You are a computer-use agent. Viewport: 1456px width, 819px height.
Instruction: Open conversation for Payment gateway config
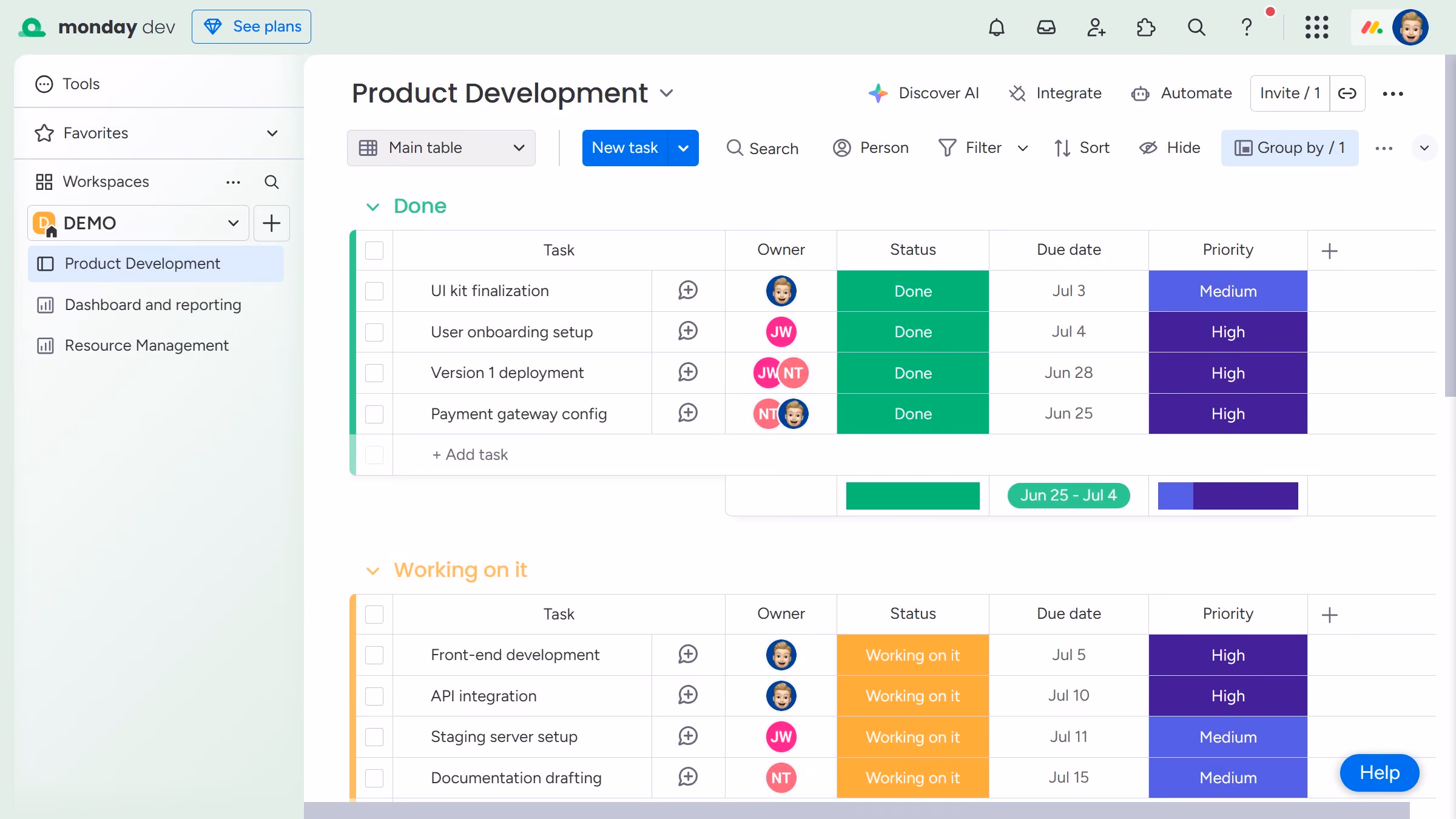(x=688, y=413)
